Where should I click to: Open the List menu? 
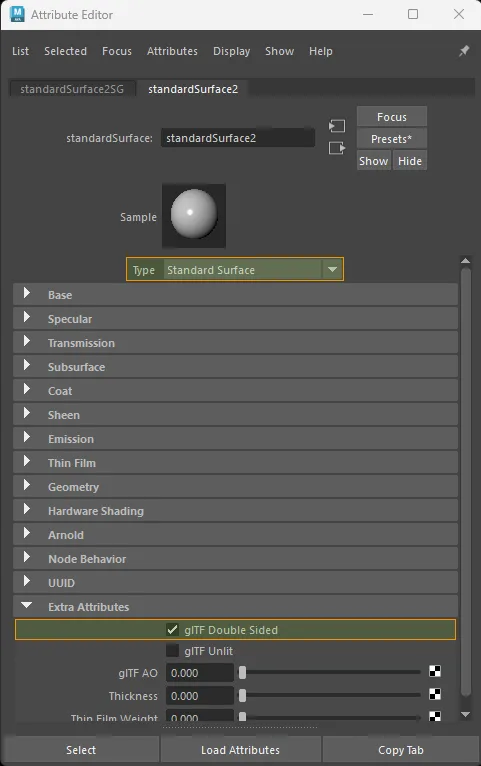click(x=21, y=51)
